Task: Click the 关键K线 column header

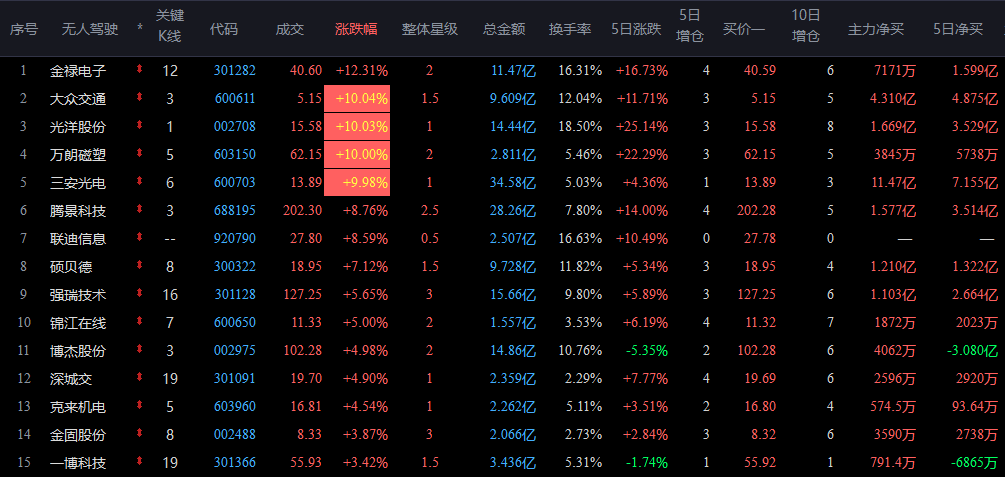Action: coord(170,26)
